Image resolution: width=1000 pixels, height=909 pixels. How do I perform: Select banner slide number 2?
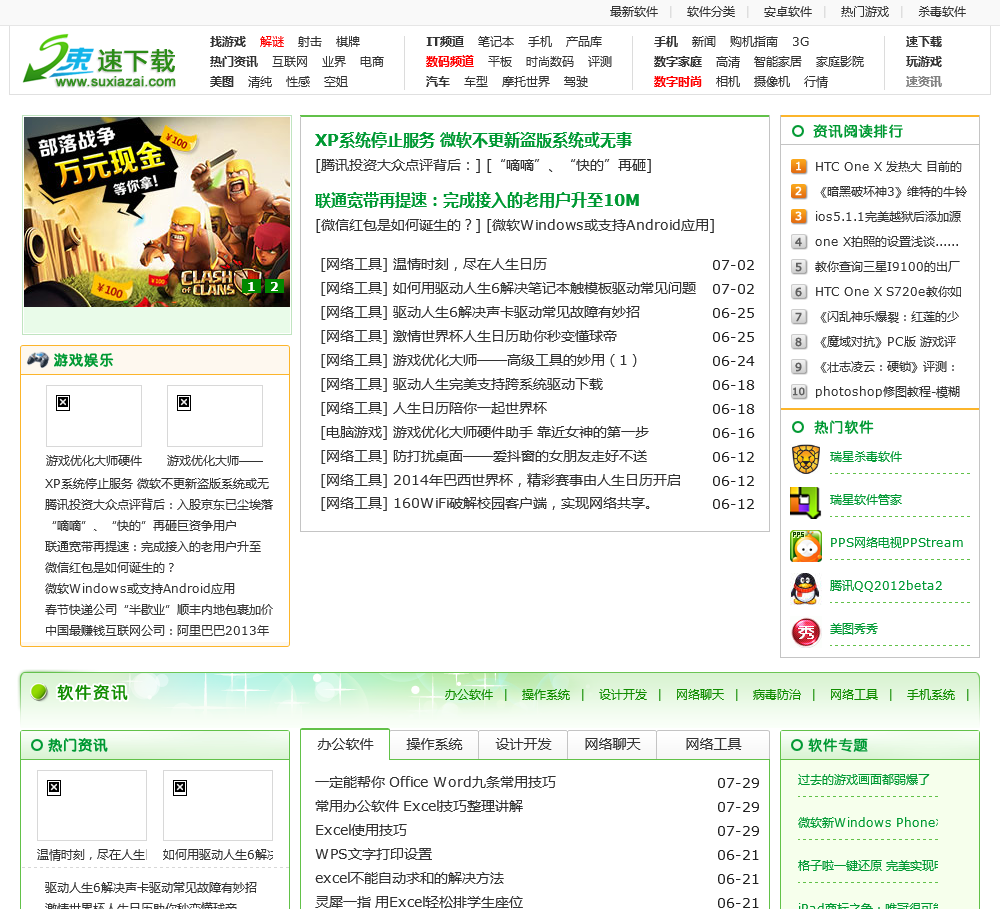(274, 286)
